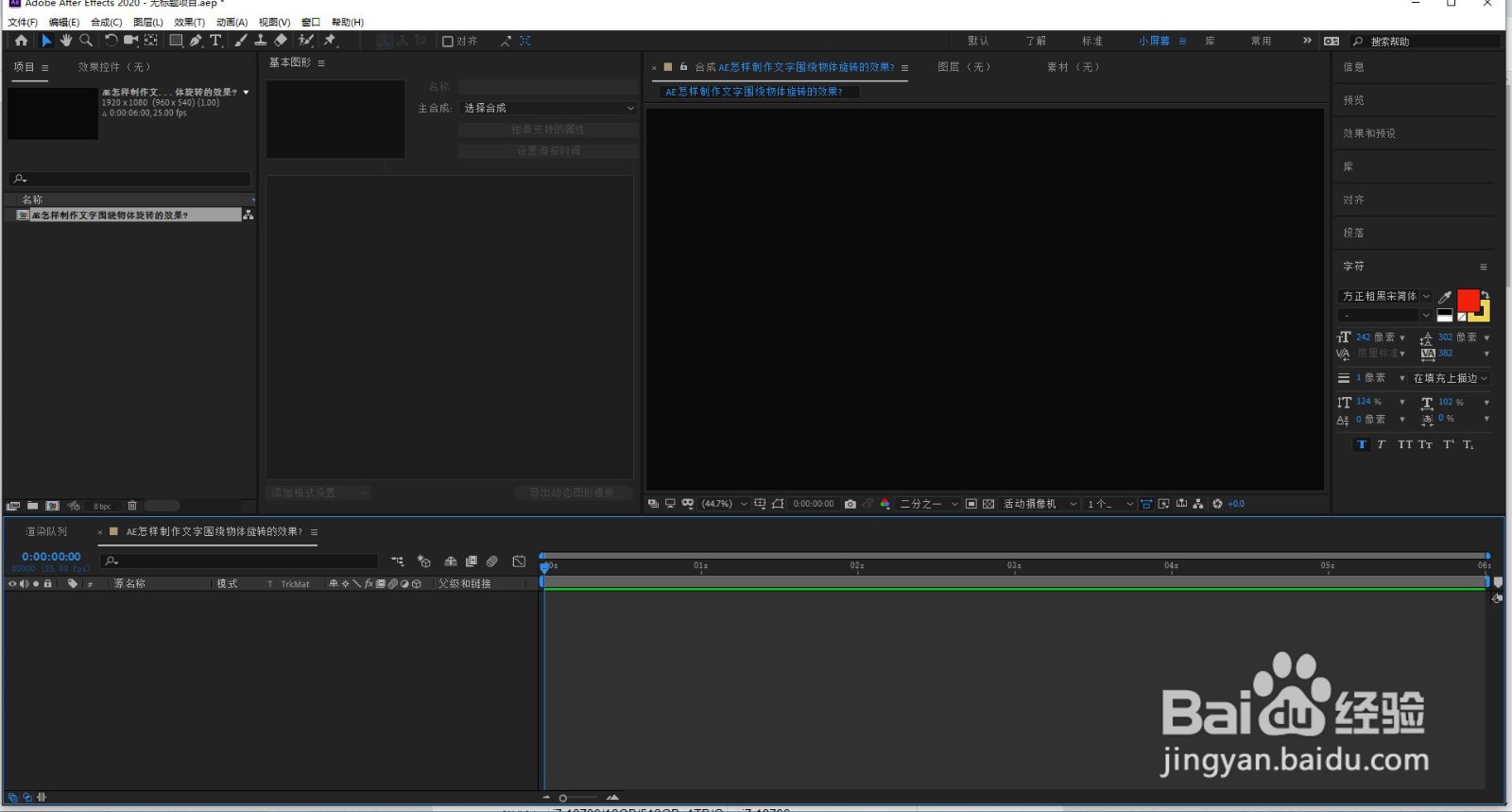Click the delete trash icon in Project panel
Screen dimensions: 1512x812
[x=132, y=506]
